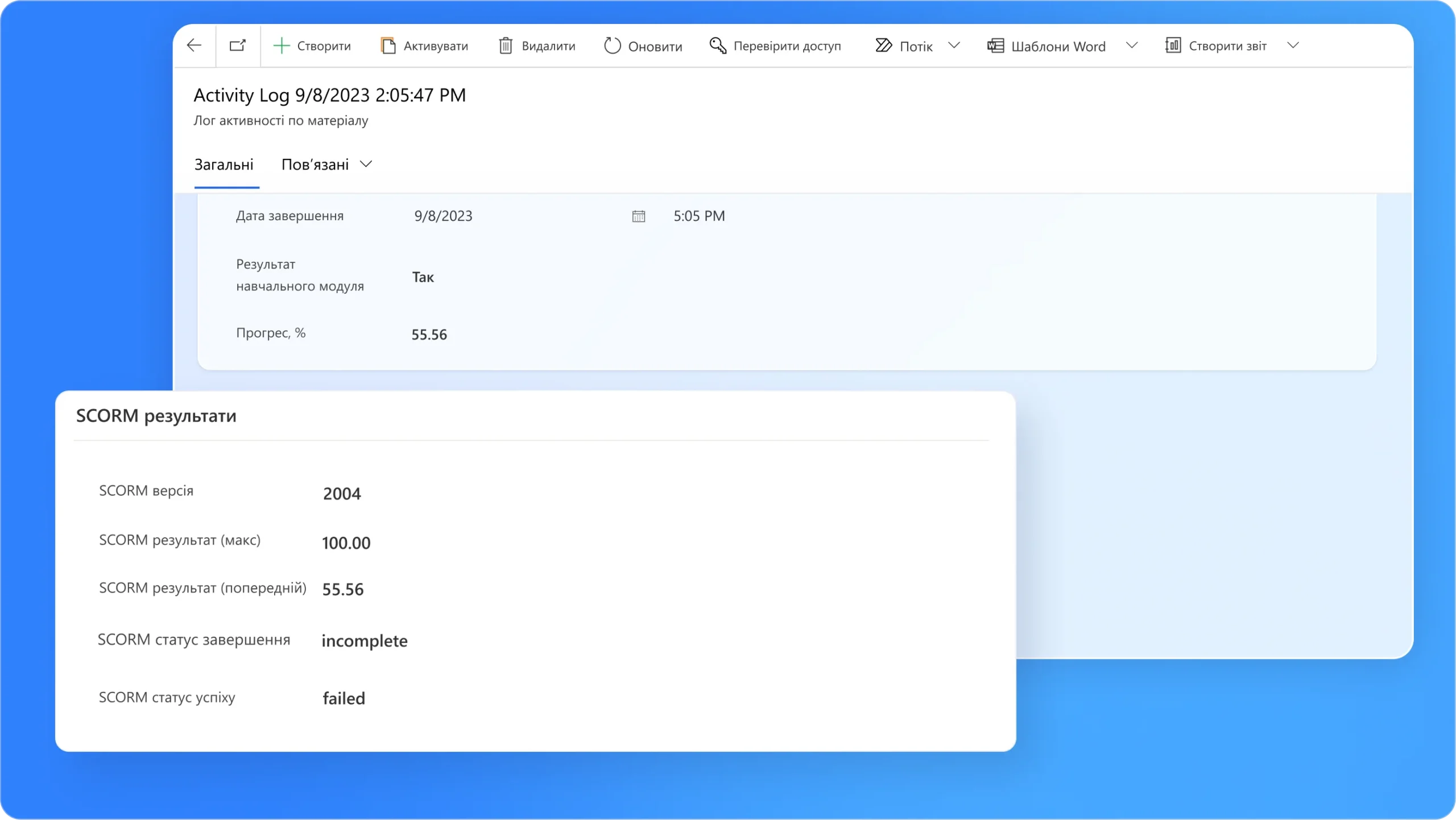Expand the Шаблони Word dropdown chevron

pos(1132,46)
